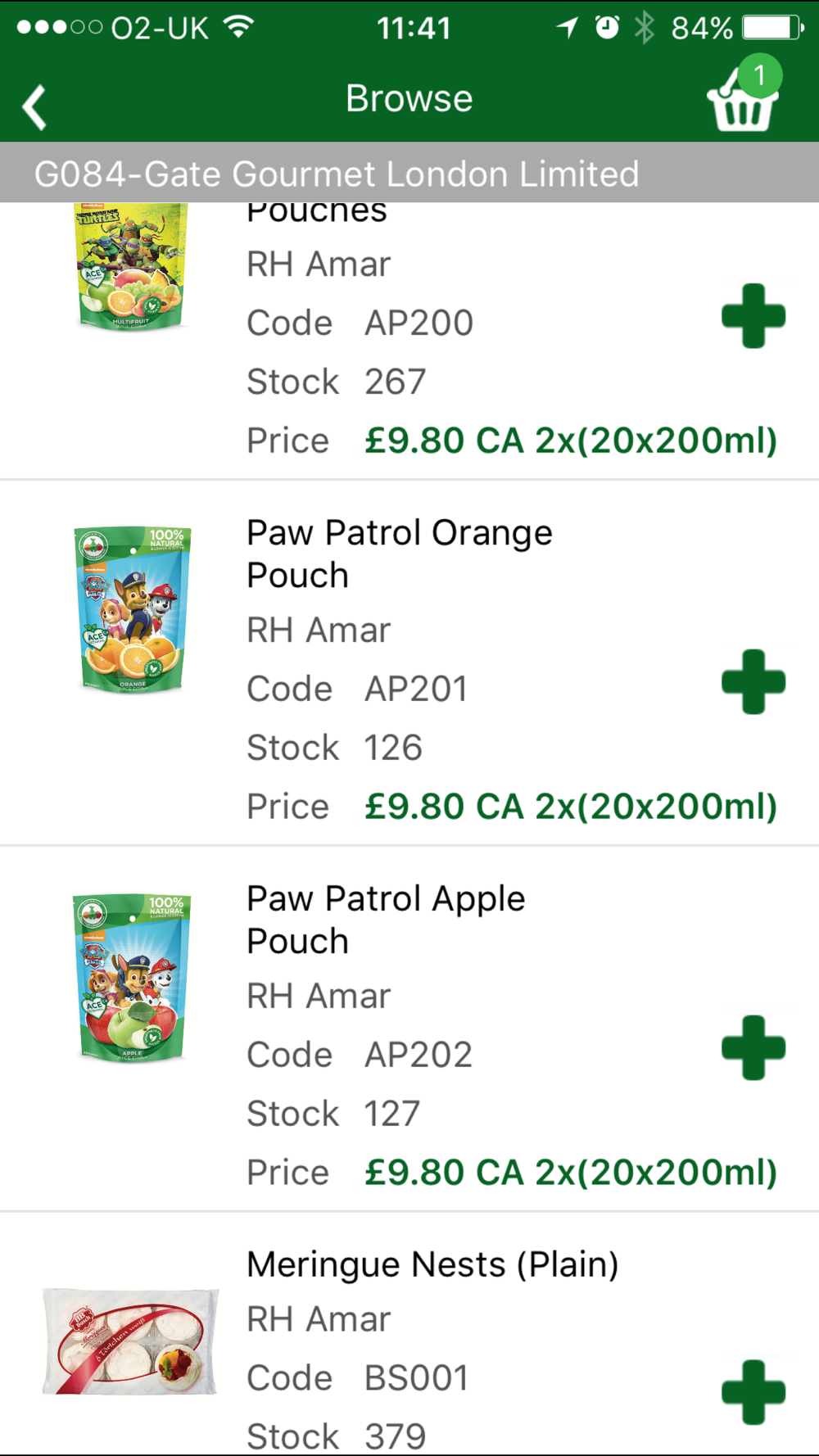The width and height of the screenshot is (819, 1456).
Task: Open the Turtles multifruit pouch image
Action: click(x=132, y=266)
